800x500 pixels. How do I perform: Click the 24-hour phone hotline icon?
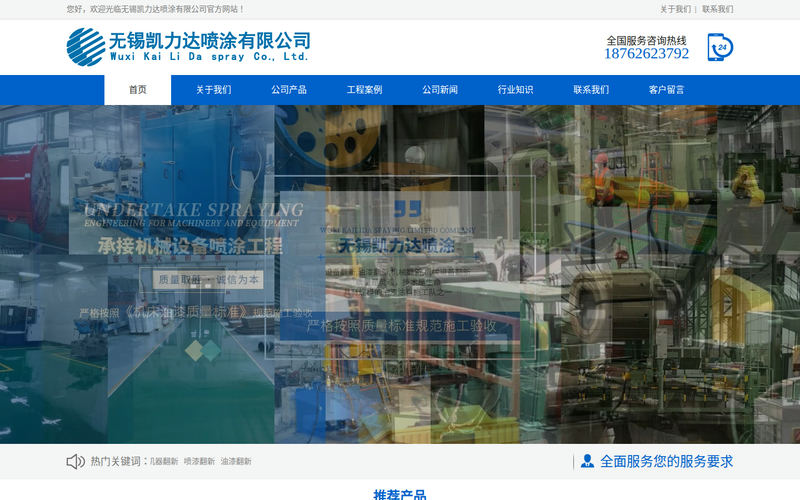(720, 47)
